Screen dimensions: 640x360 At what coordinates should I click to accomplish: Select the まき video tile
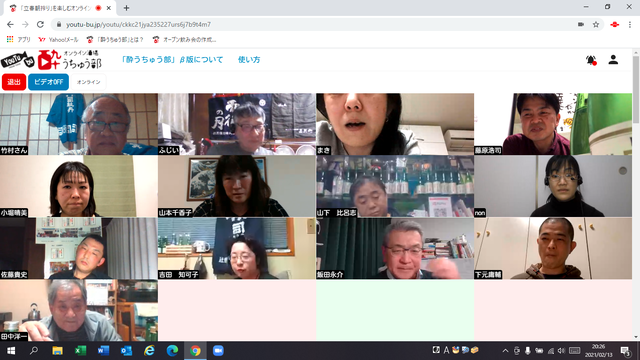coord(395,124)
